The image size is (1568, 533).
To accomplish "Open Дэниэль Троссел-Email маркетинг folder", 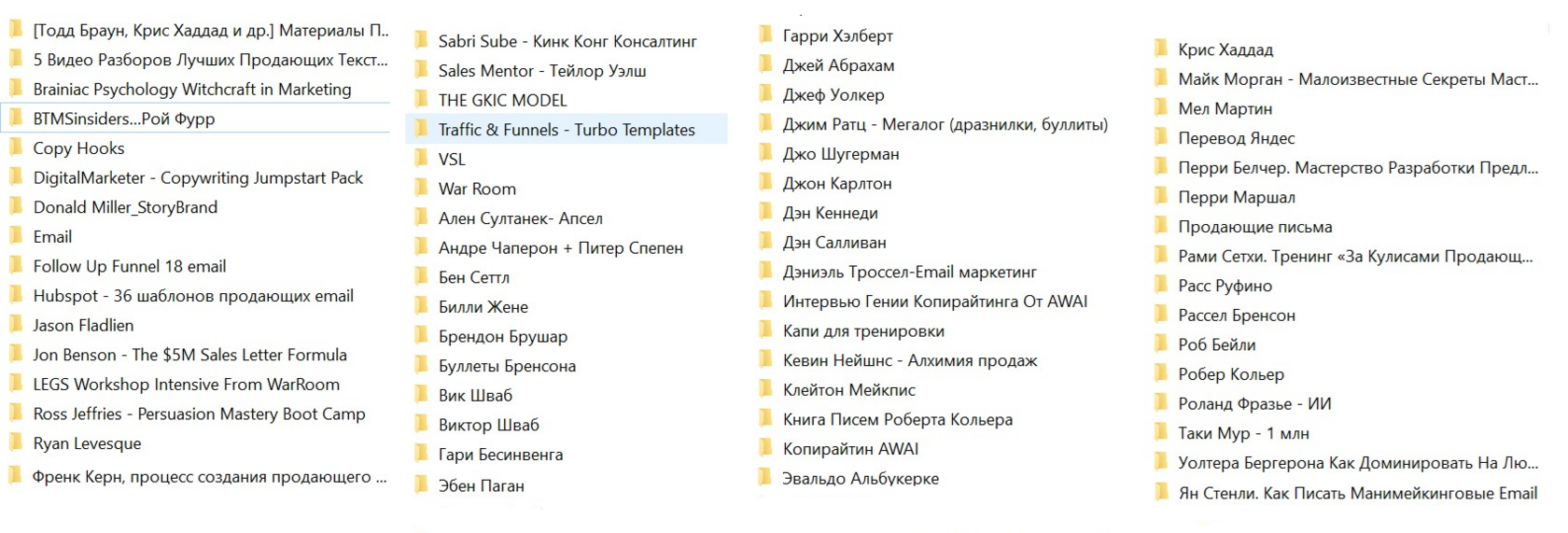I will (910, 272).
